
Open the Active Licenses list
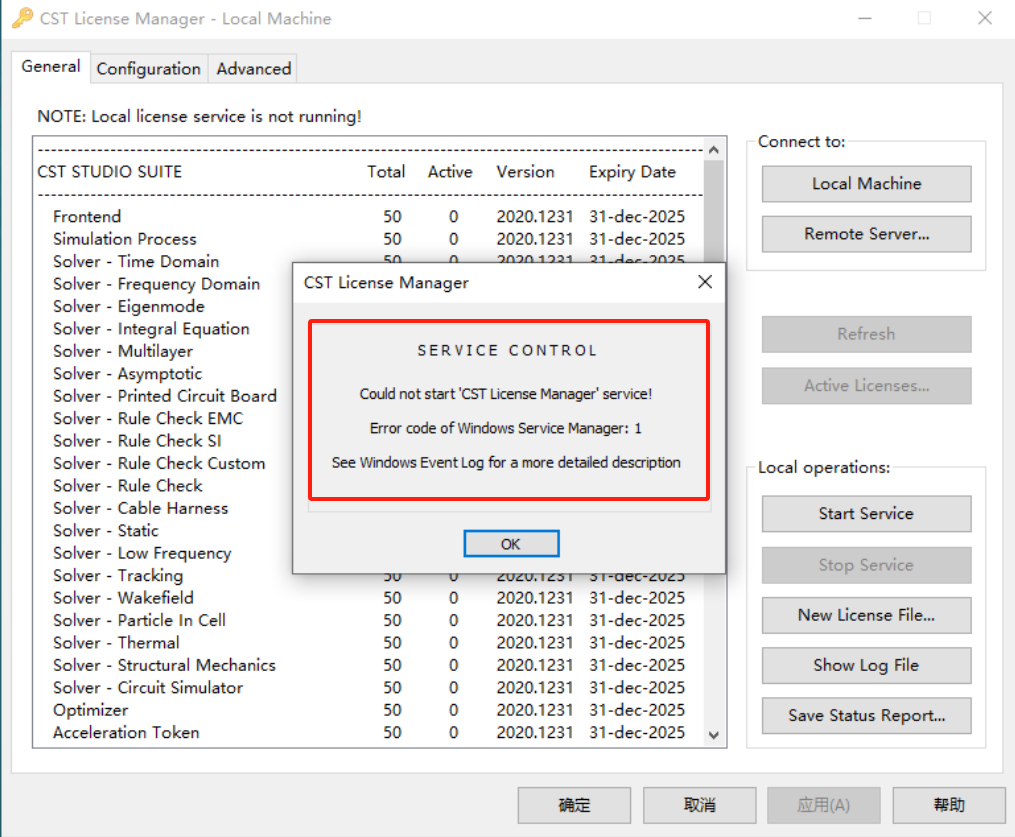pos(866,386)
